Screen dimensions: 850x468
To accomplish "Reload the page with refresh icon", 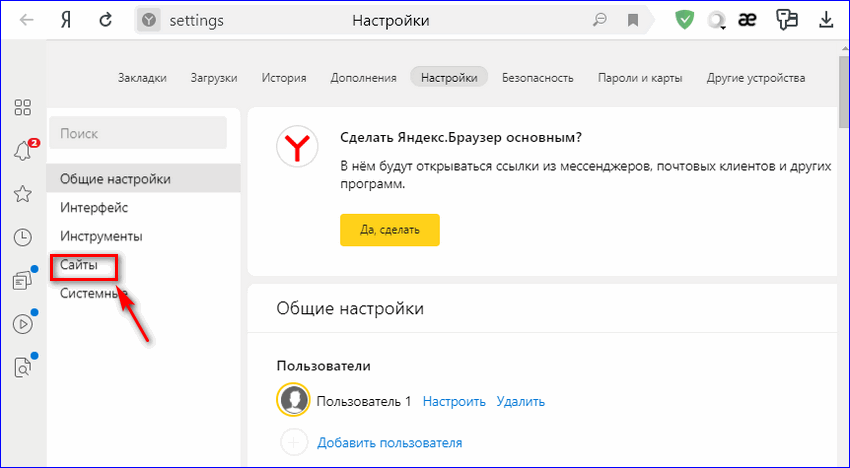I will [106, 21].
